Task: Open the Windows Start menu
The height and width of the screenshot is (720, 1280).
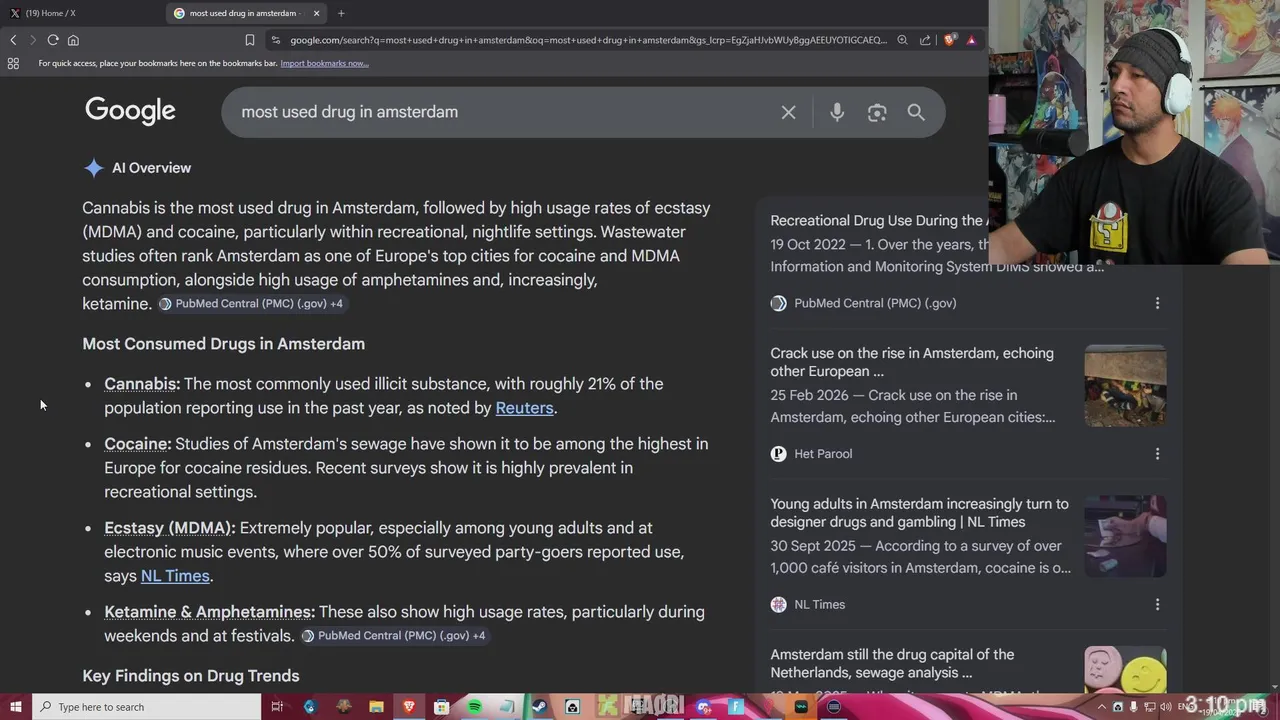Action: [x=15, y=707]
